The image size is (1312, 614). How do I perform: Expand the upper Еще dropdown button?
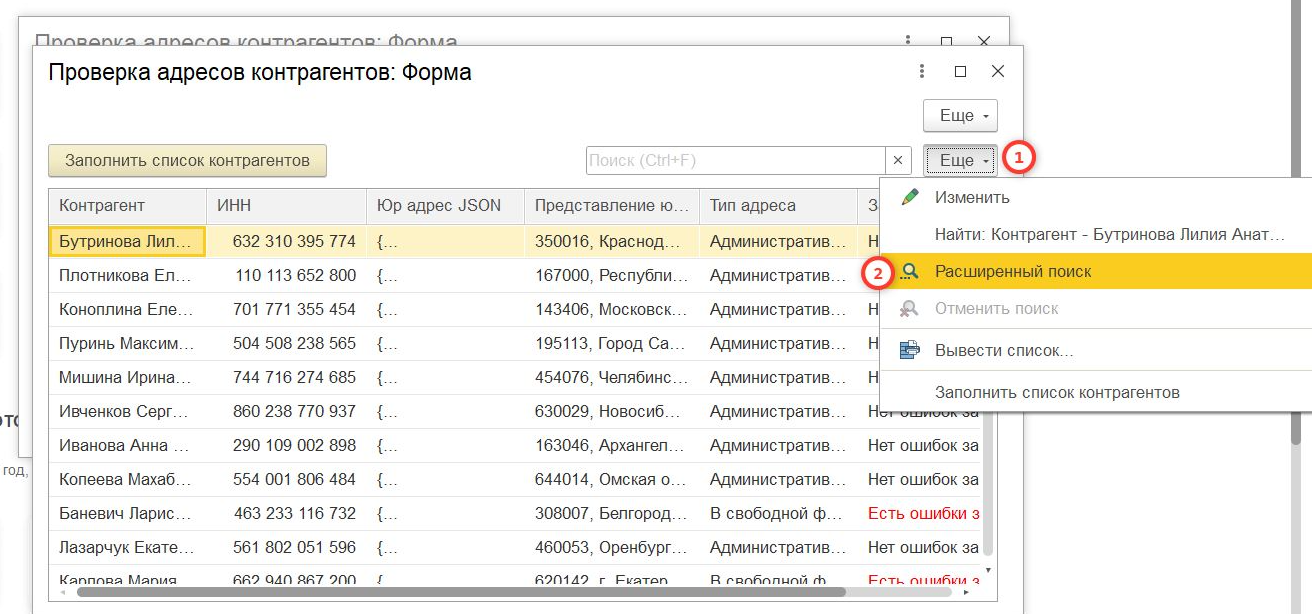(960, 116)
